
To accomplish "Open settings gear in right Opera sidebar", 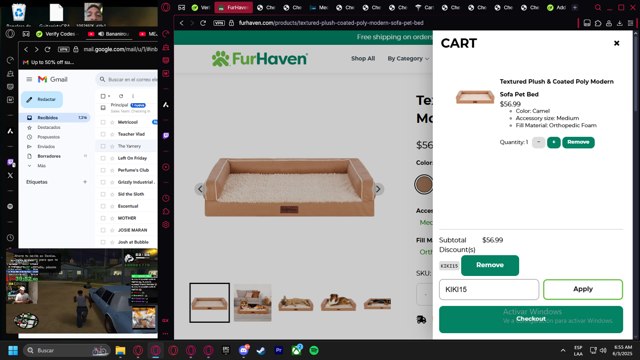I will [x=166, y=224].
